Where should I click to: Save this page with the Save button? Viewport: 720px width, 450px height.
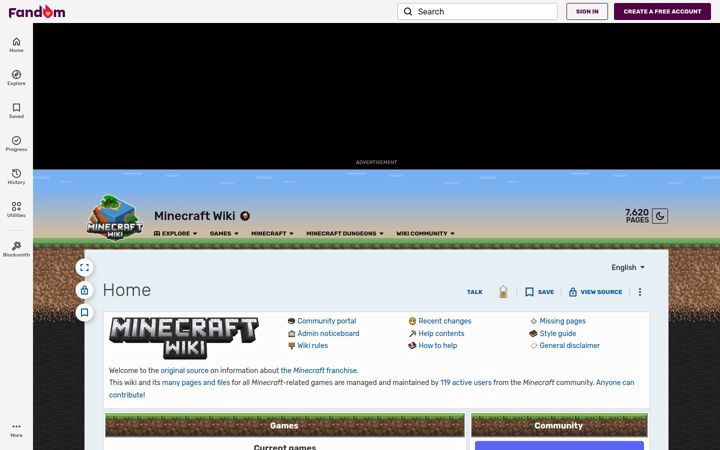(540, 292)
